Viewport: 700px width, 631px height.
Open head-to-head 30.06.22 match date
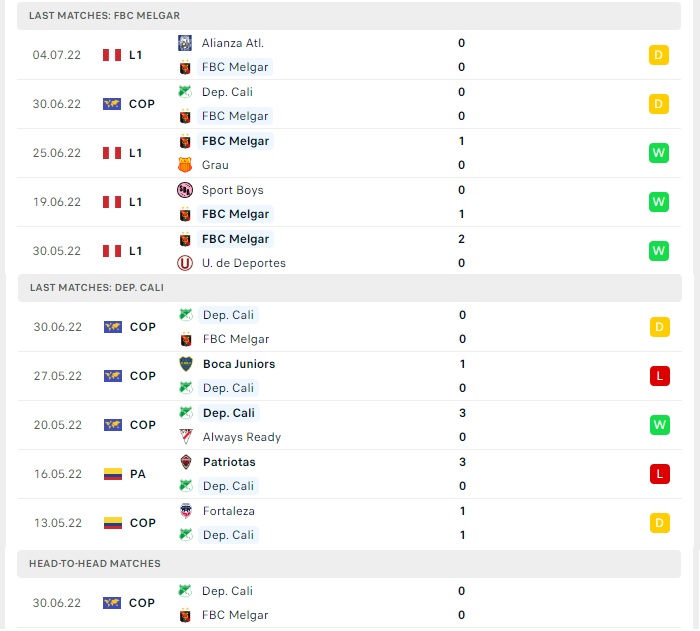(x=57, y=603)
